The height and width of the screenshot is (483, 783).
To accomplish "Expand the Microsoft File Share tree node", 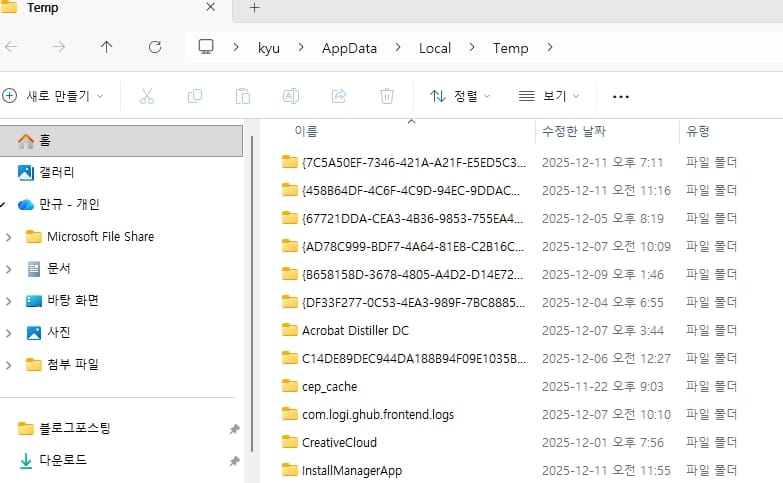I will tap(9, 237).
